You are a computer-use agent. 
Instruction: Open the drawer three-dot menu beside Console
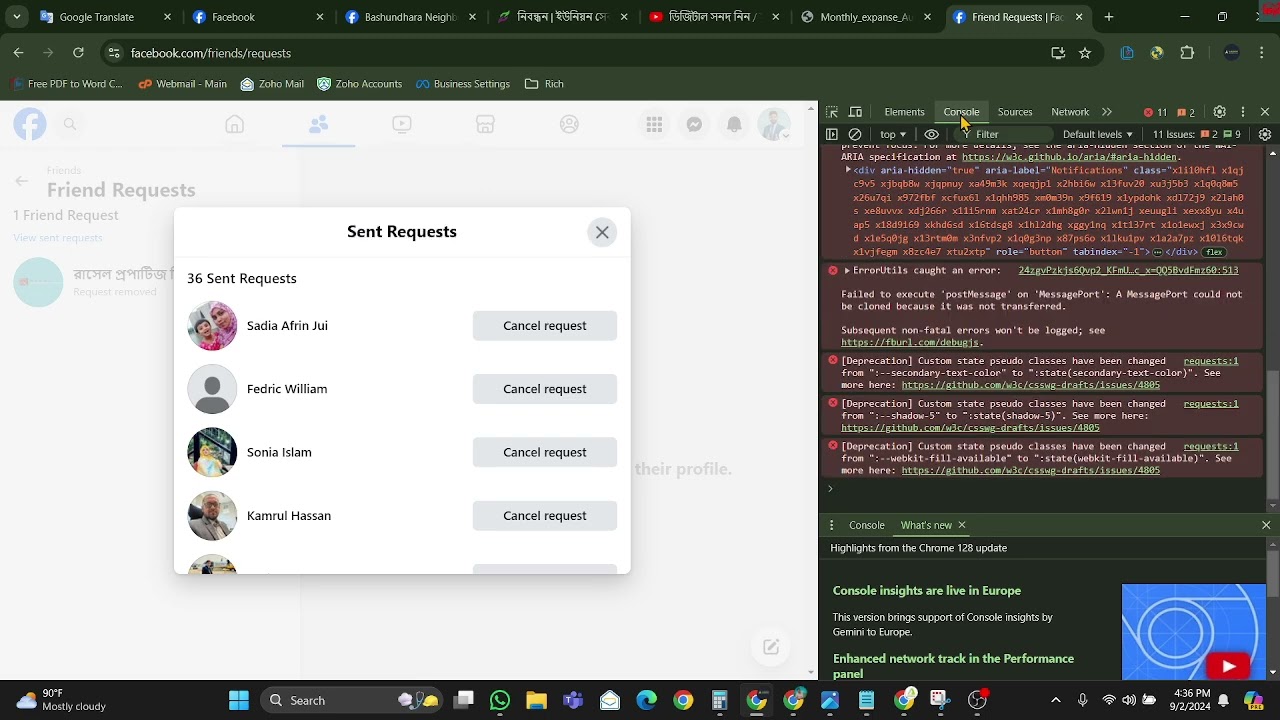pos(831,525)
